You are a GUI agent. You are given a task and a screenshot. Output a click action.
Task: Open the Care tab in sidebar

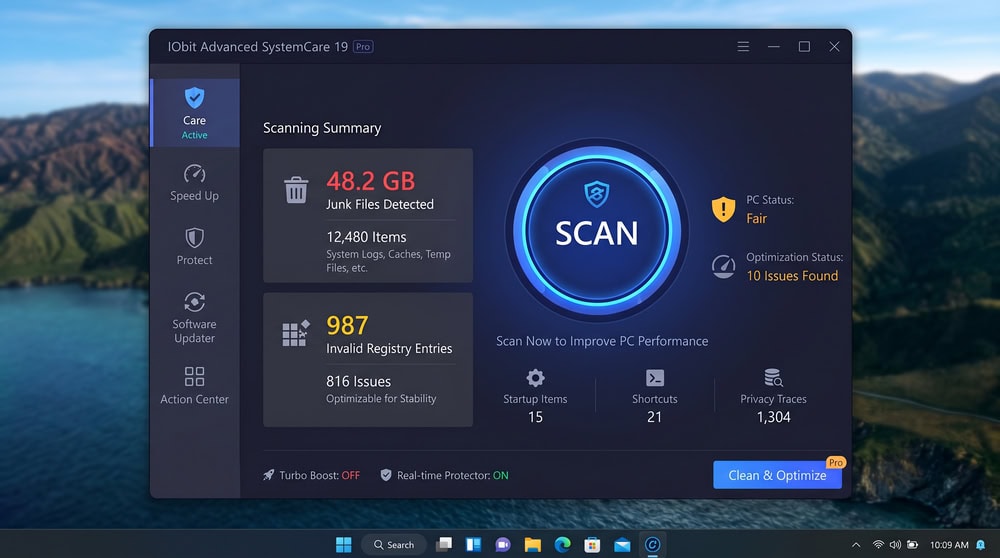click(195, 113)
